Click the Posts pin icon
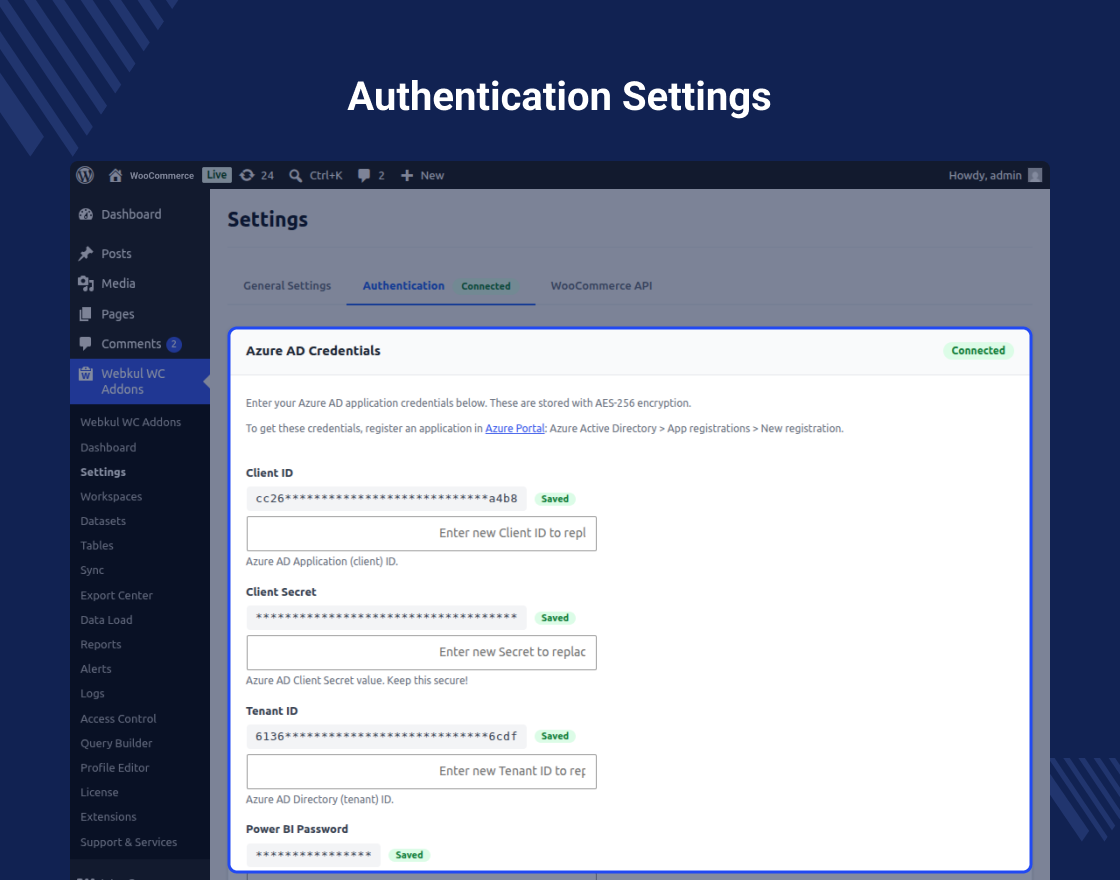This screenshot has width=1120, height=880. pos(86,254)
